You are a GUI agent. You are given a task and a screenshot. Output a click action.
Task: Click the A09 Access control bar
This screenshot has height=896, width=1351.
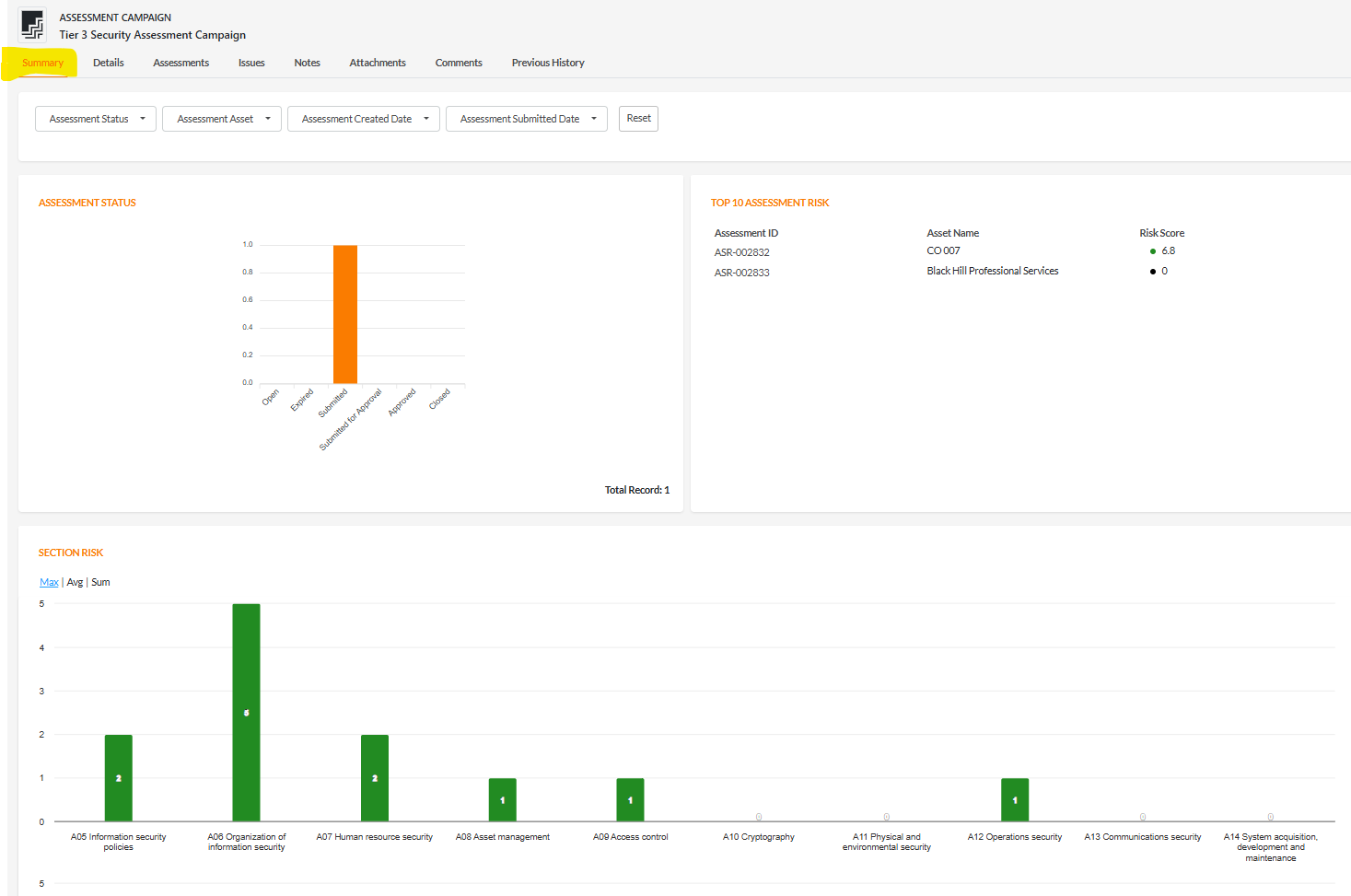coord(631,799)
